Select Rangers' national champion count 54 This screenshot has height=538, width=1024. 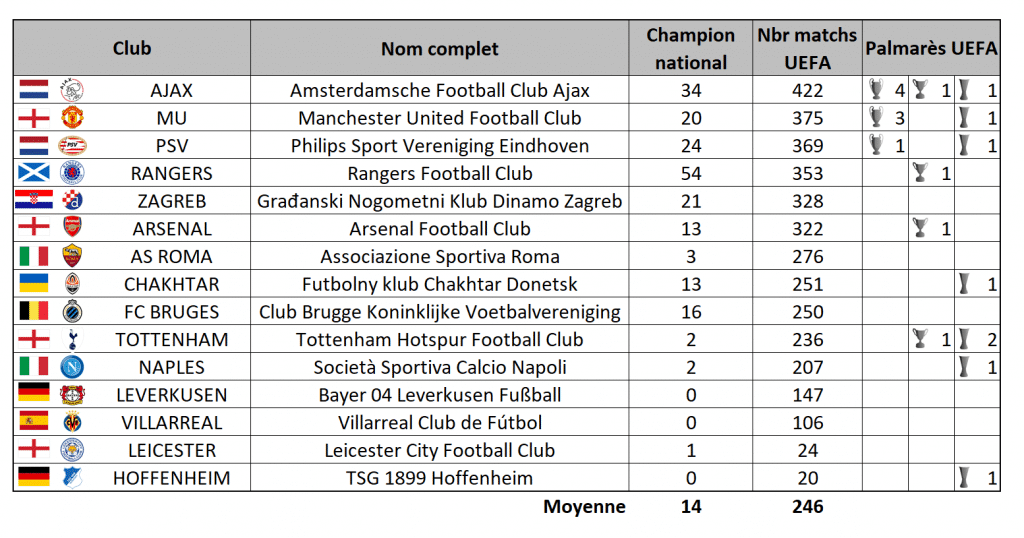click(690, 173)
